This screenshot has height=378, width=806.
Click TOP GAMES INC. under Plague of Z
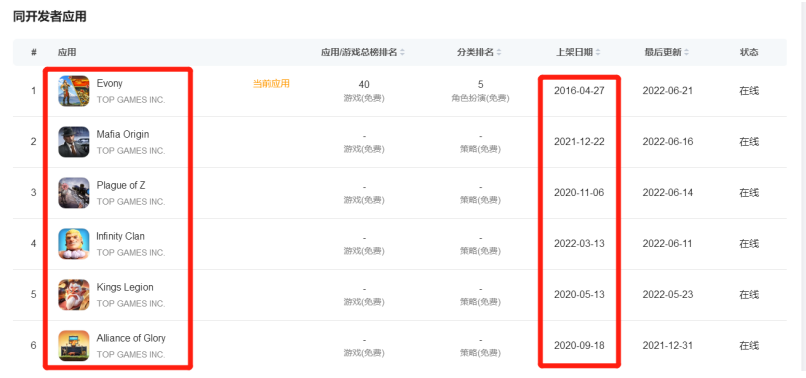(x=131, y=202)
